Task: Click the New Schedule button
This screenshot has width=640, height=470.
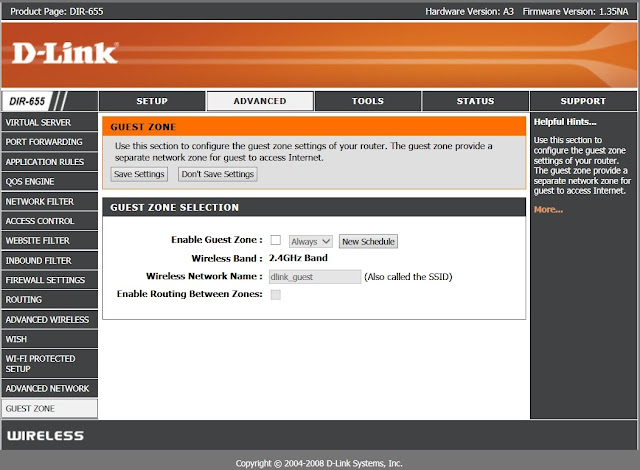Action: click(x=368, y=242)
